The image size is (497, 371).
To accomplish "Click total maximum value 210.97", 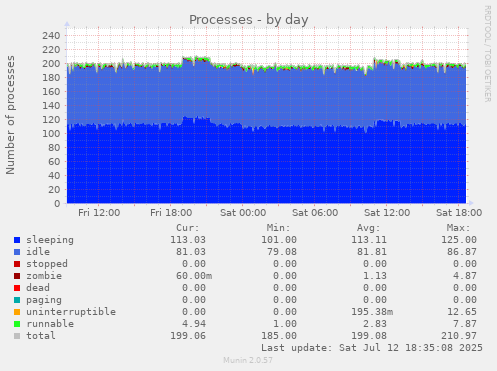I will [459, 336].
